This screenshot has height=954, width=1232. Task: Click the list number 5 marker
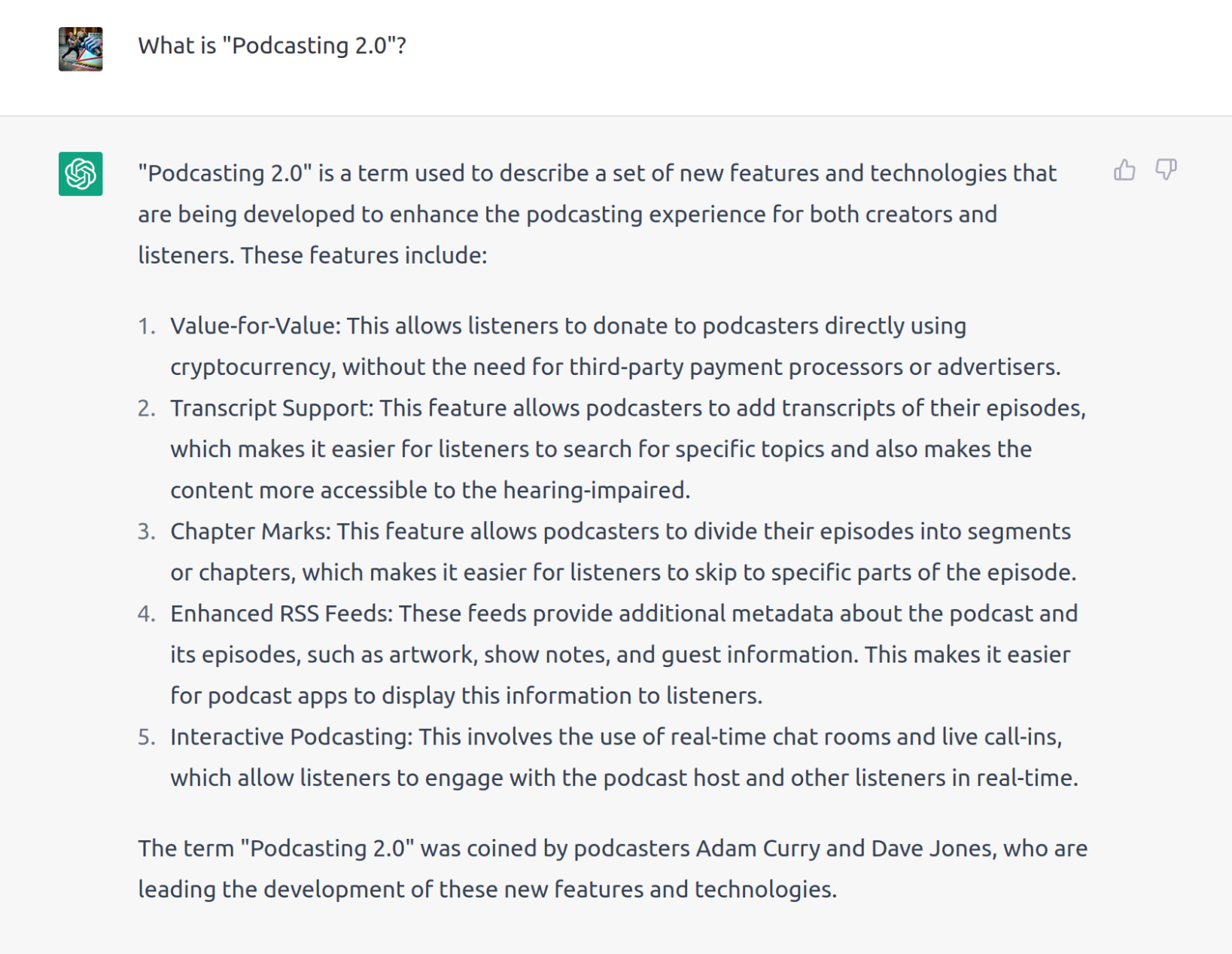pyautogui.click(x=146, y=737)
